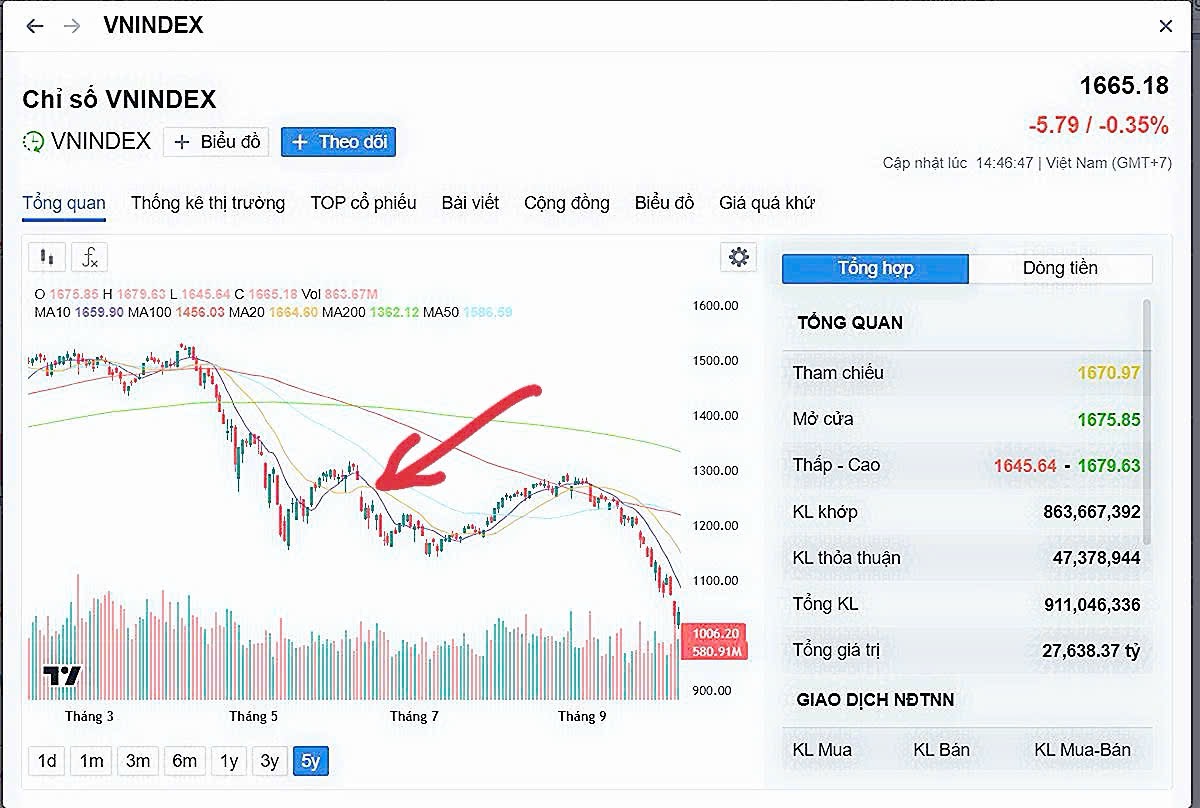
Task: Switch to Tổng hợp view
Action: click(x=875, y=268)
